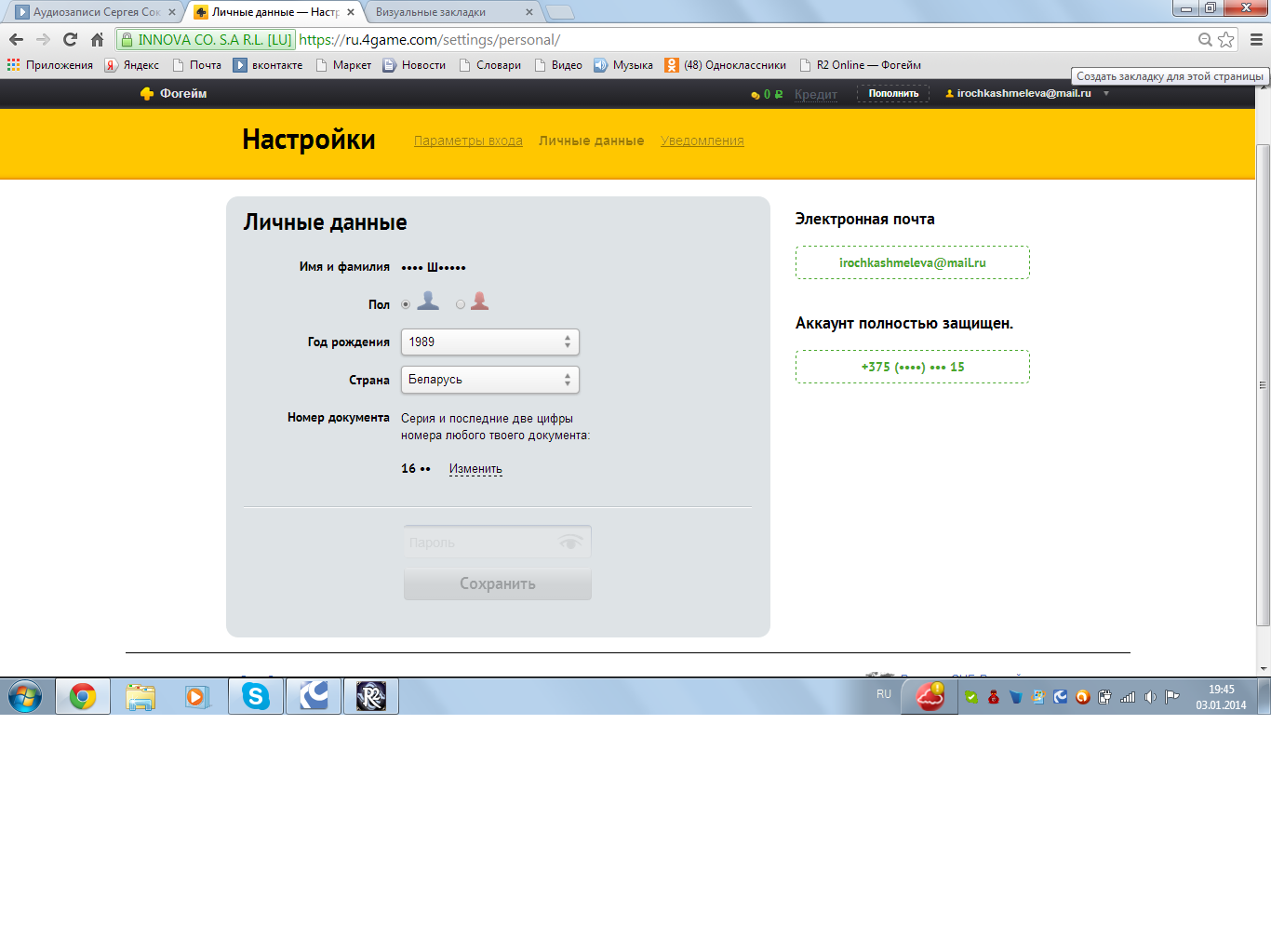1271x952 pixels.
Task: Open the Уведомления settings tab
Action: point(702,141)
